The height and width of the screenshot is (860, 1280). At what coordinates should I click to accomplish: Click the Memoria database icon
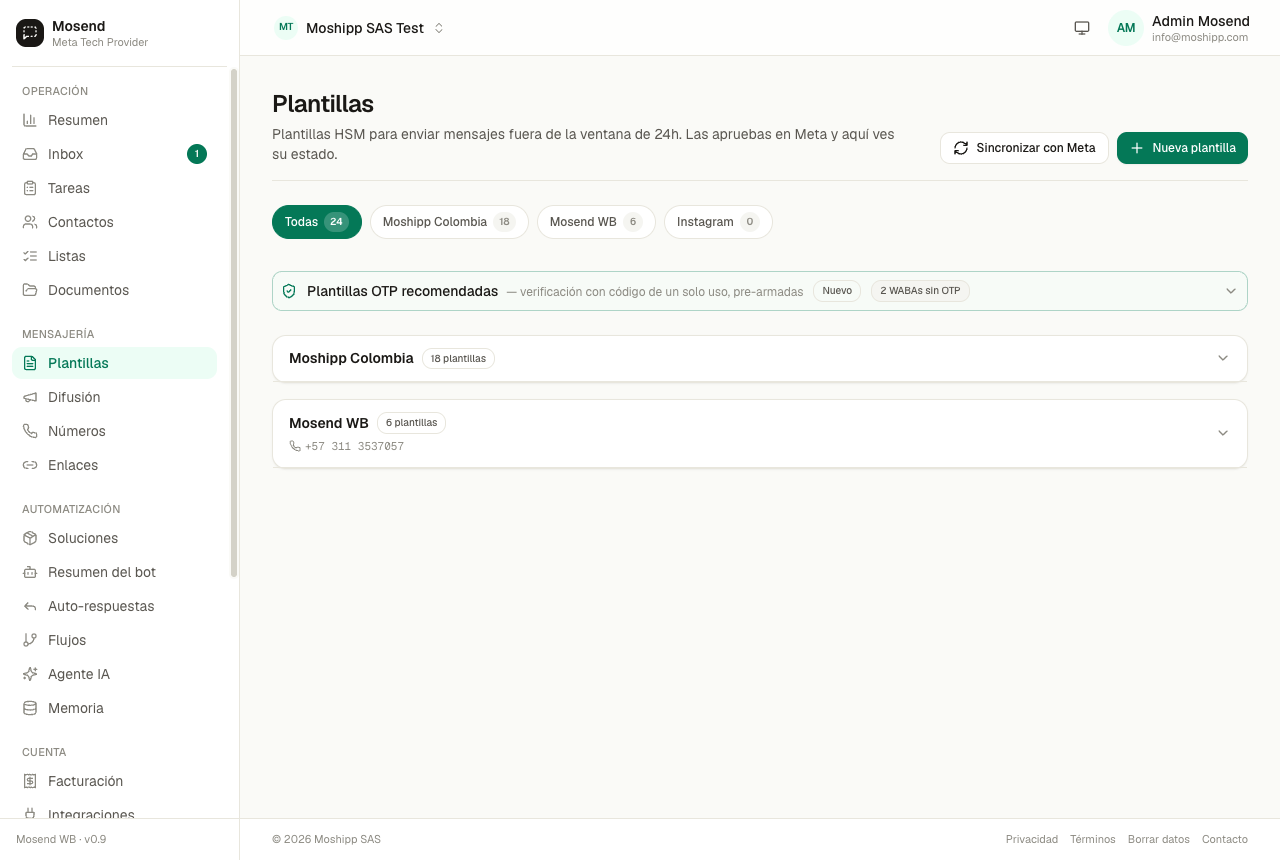click(x=30, y=708)
